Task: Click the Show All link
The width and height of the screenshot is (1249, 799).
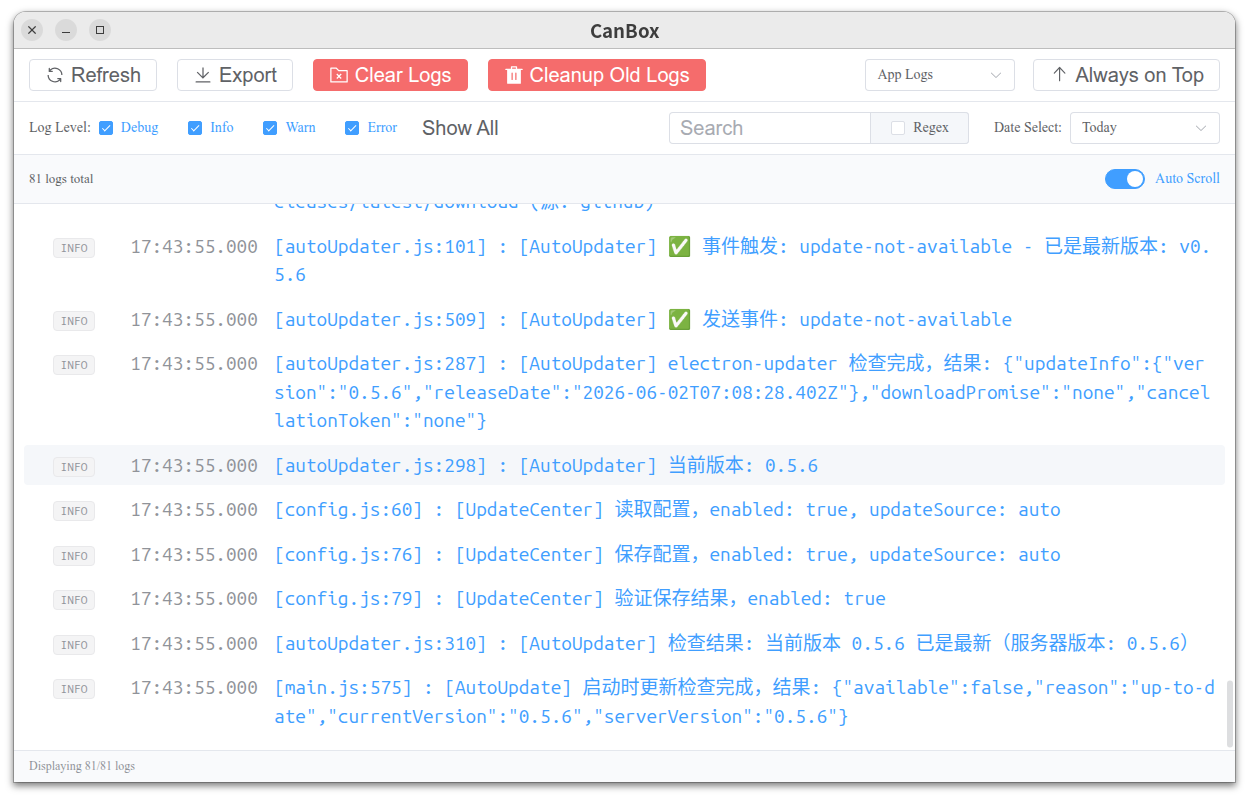Action: pos(460,128)
